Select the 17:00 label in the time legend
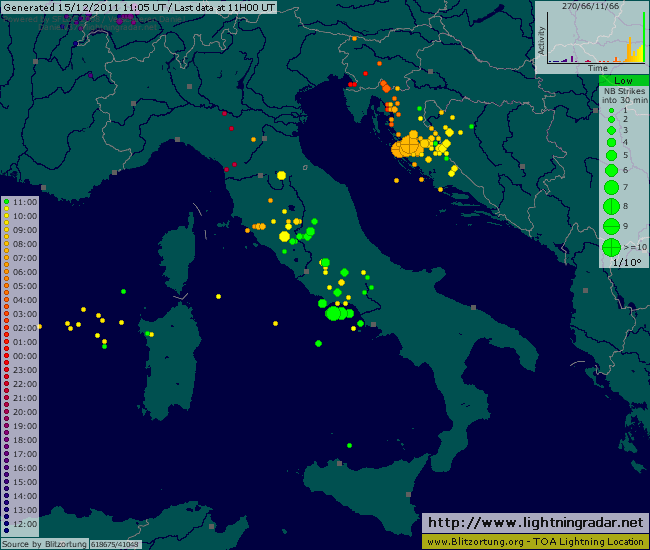Screen dimensions: 650x550 pos(25,454)
